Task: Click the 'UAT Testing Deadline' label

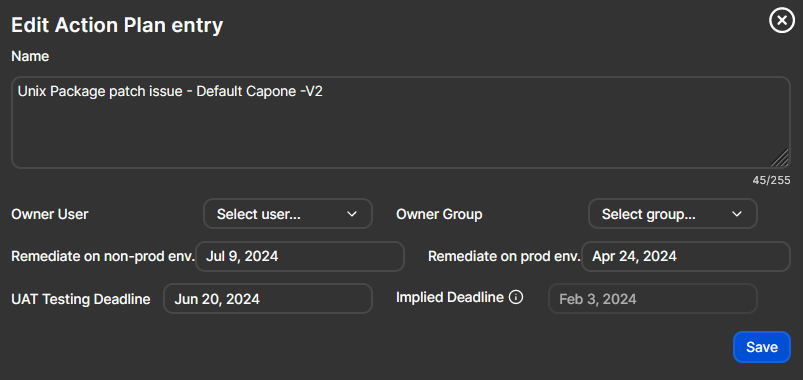Action: click(x=81, y=299)
